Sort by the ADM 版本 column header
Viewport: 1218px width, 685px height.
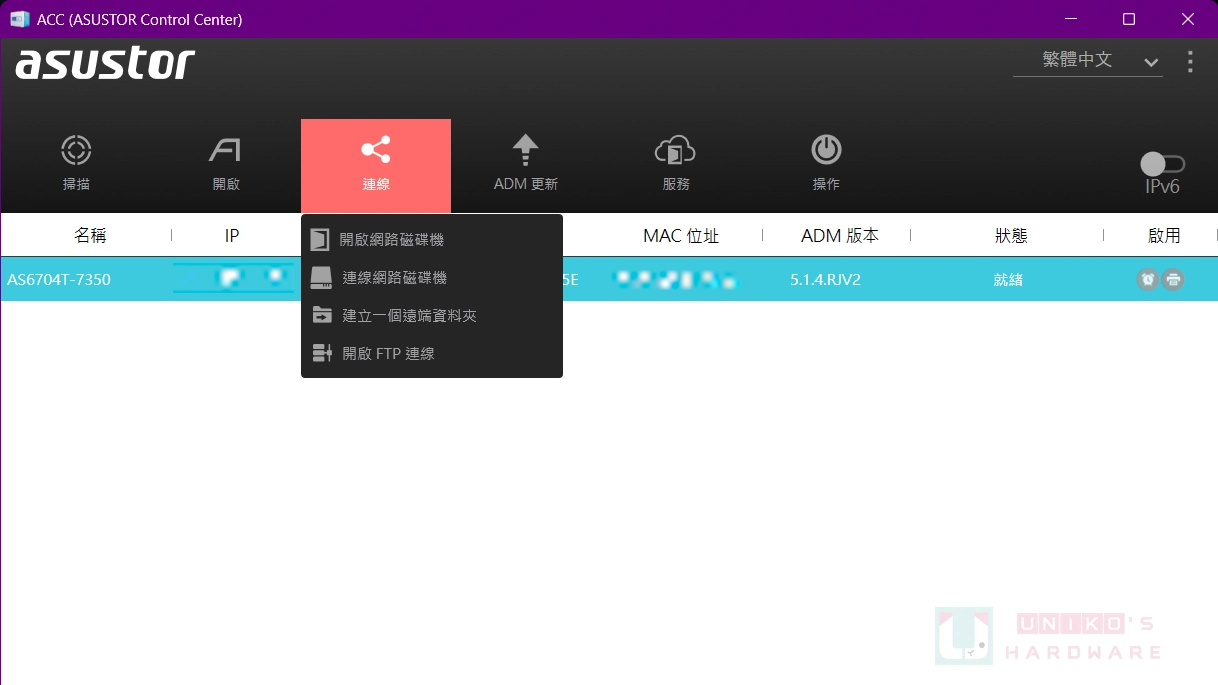840,236
